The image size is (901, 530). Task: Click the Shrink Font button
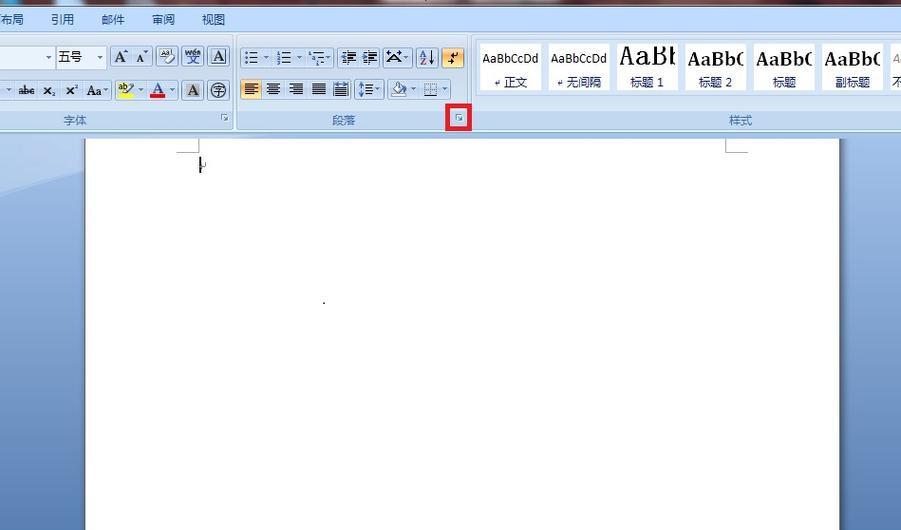[x=142, y=57]
